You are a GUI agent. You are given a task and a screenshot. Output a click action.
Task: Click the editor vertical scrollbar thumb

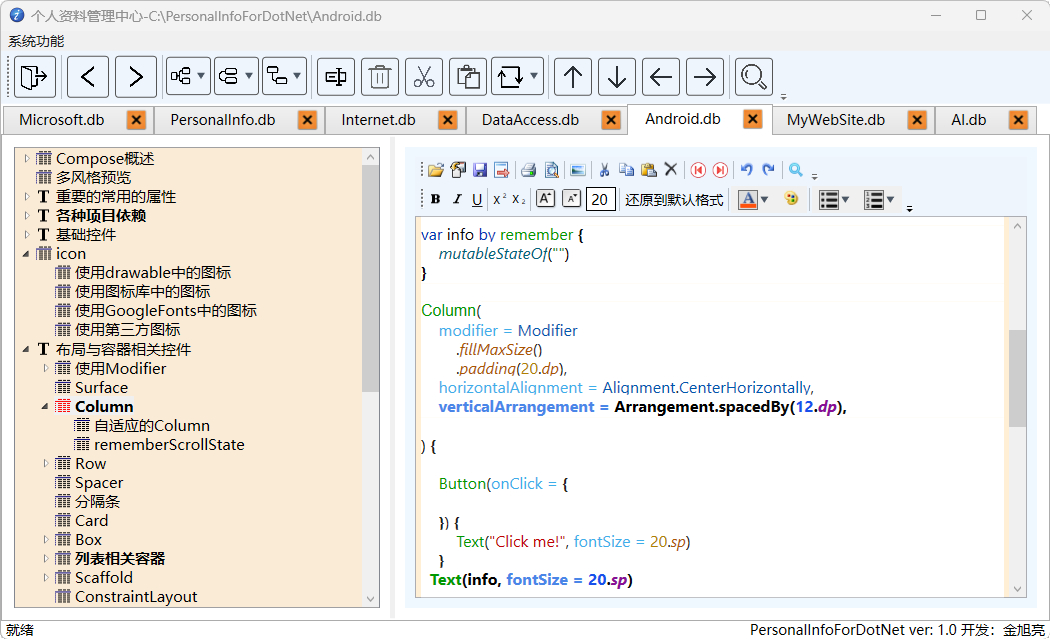[x=1017, y=378]
